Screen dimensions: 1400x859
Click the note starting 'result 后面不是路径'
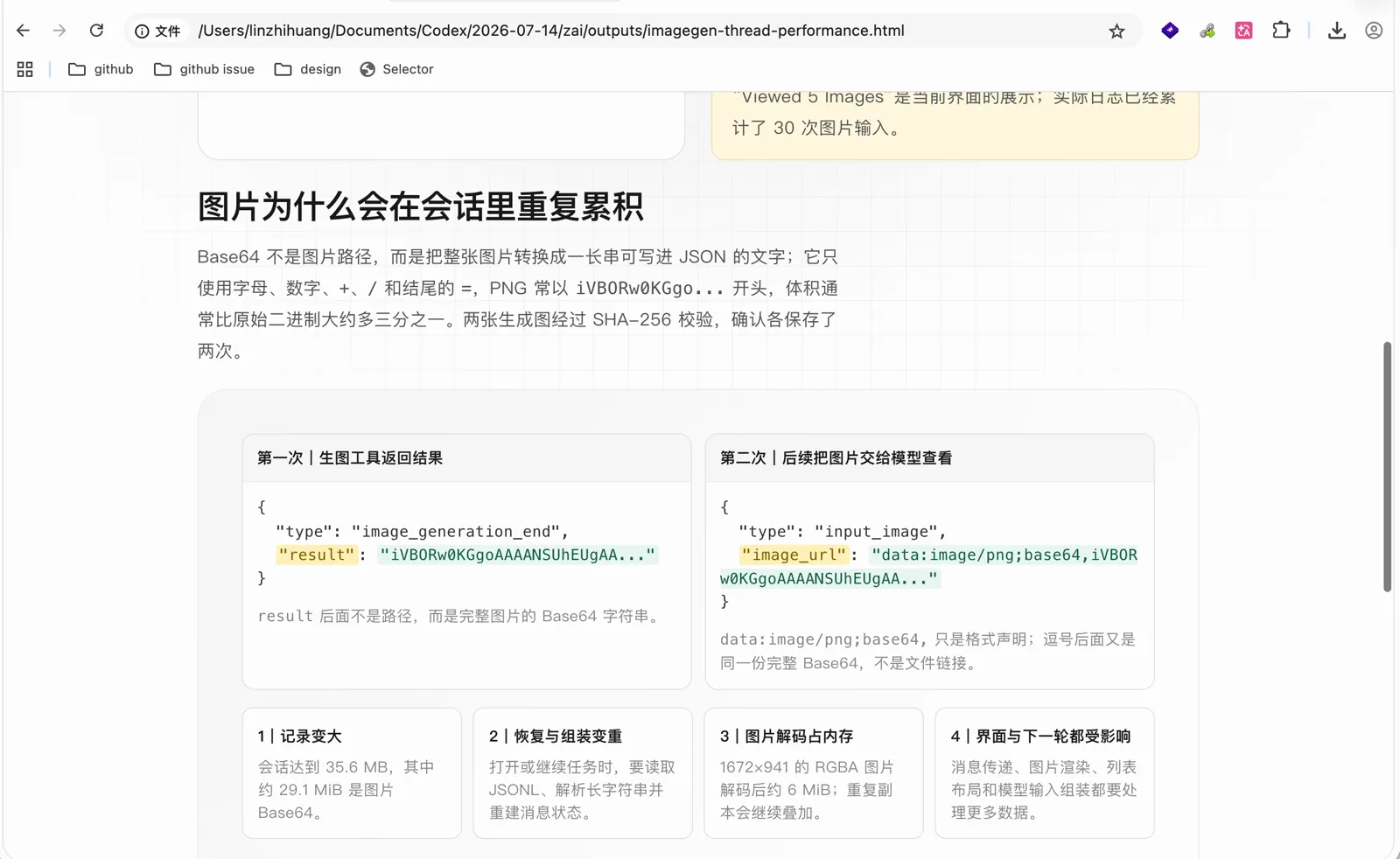click(460, 616)
